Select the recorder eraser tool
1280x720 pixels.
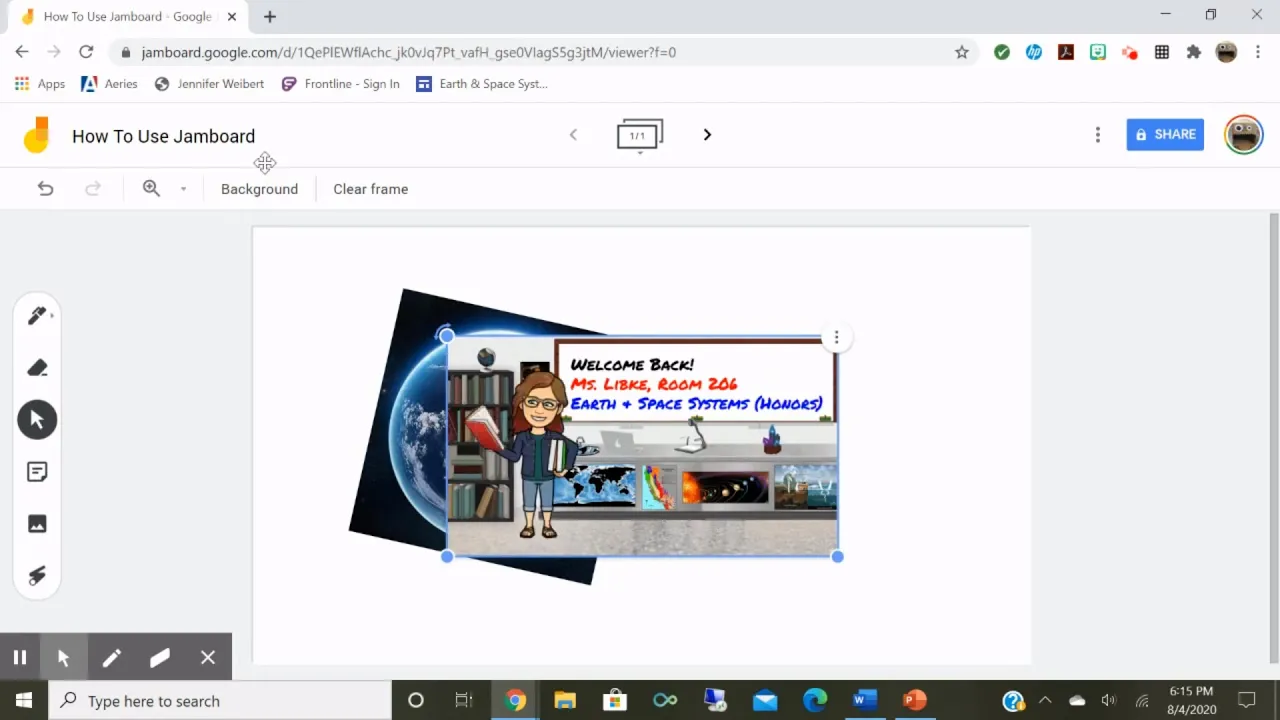pos(159,657)
